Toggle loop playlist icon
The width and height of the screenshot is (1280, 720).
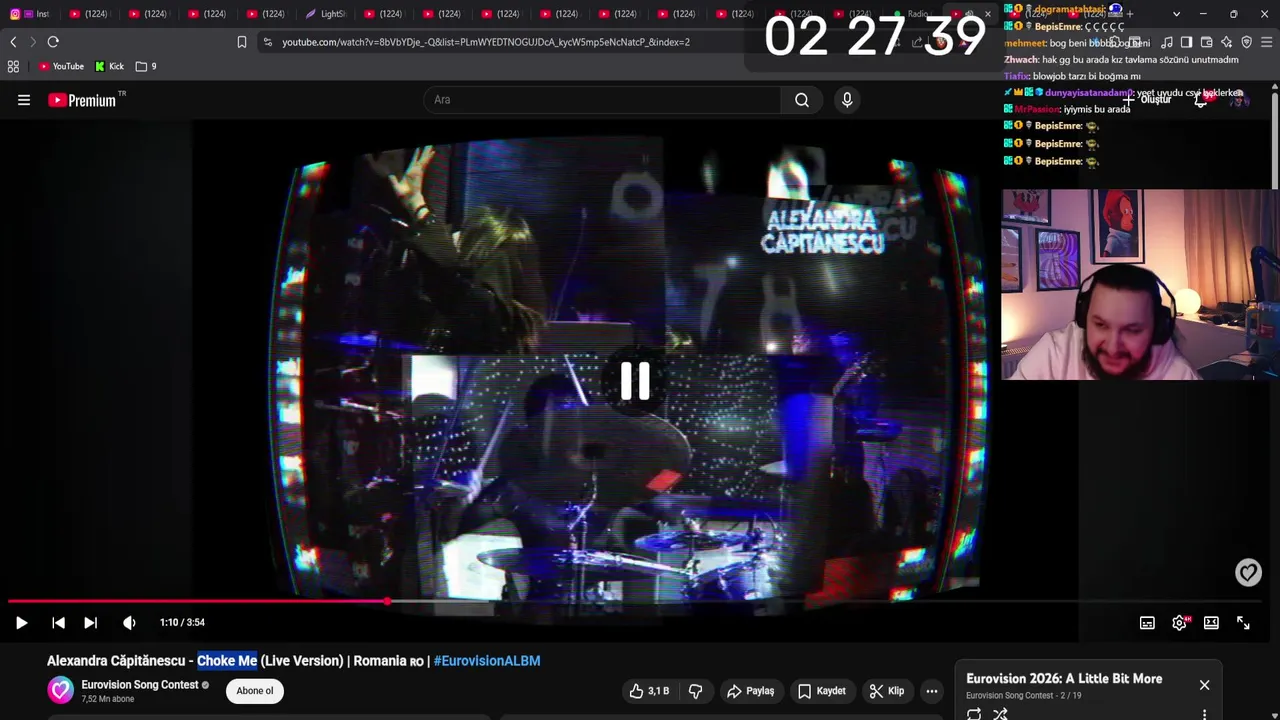(974, 714)
